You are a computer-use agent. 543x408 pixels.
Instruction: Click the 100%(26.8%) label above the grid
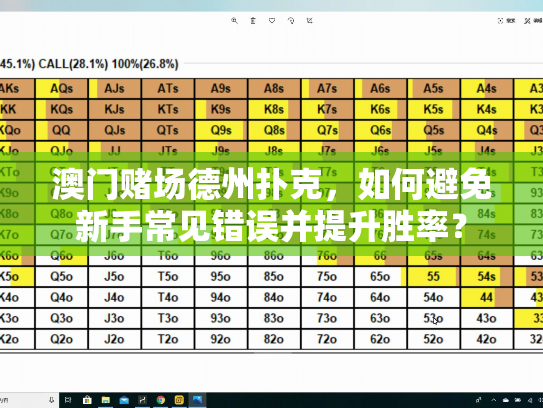pyautogui.click(x=145, y=64)
